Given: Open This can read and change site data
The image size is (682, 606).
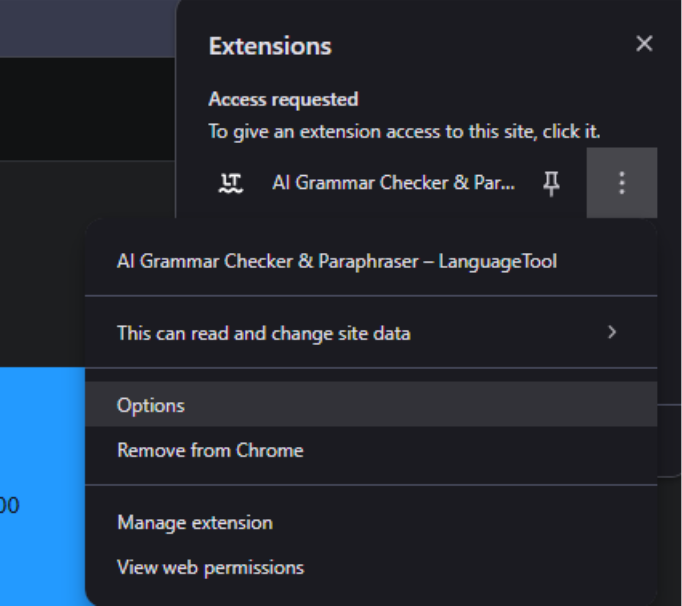Looking at the screenshot, I should click(x=371, y=333).
